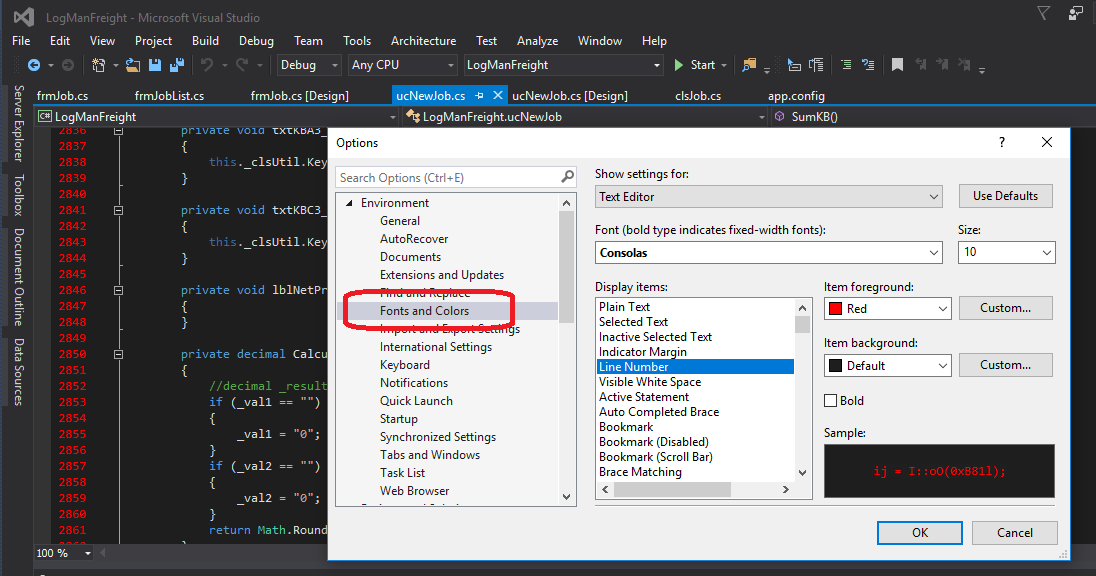Collapse the Environment tree node
Viewport: 1096px width, 576px height.
[349, 203]
